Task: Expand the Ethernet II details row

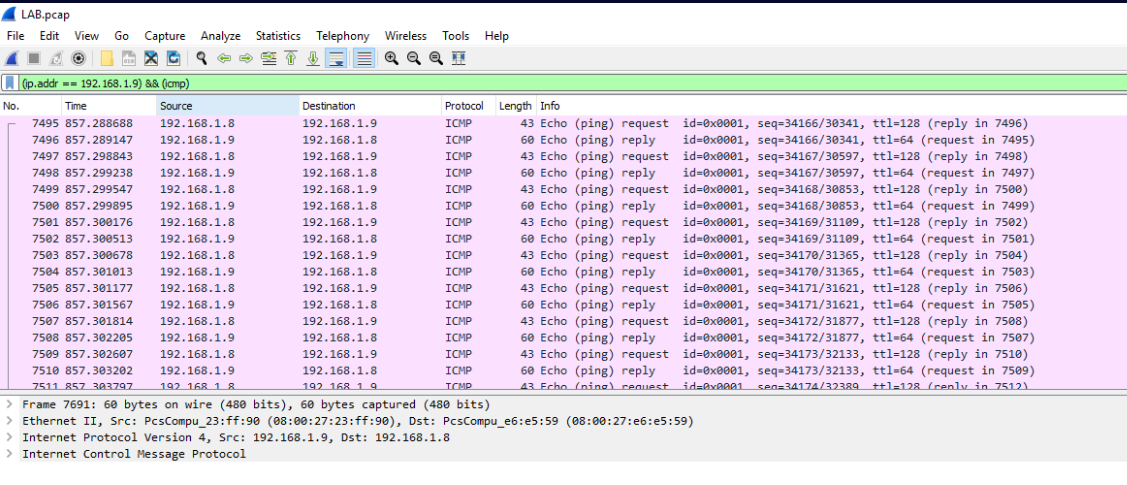Action: point(9,421)
